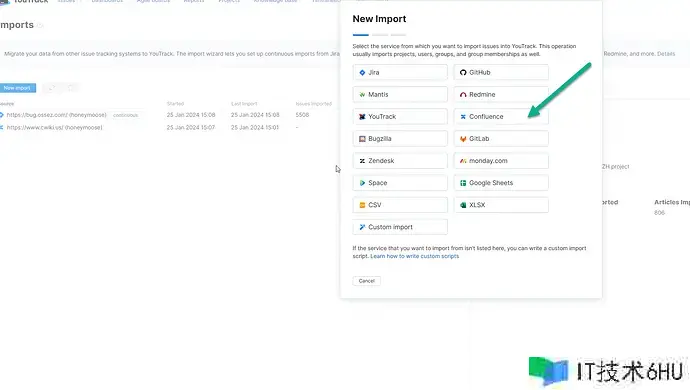Click the Started column header
This screenshot has height=390, width=690.
175,104
